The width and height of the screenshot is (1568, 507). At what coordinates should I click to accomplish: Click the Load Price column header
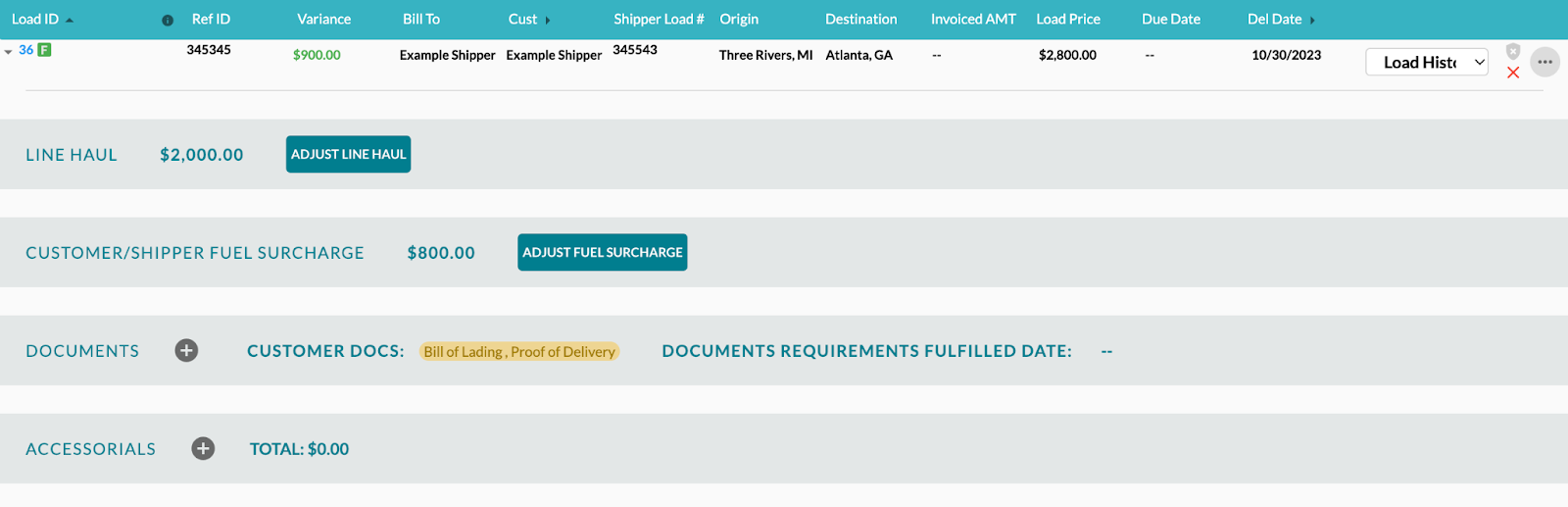[1068, 19]
